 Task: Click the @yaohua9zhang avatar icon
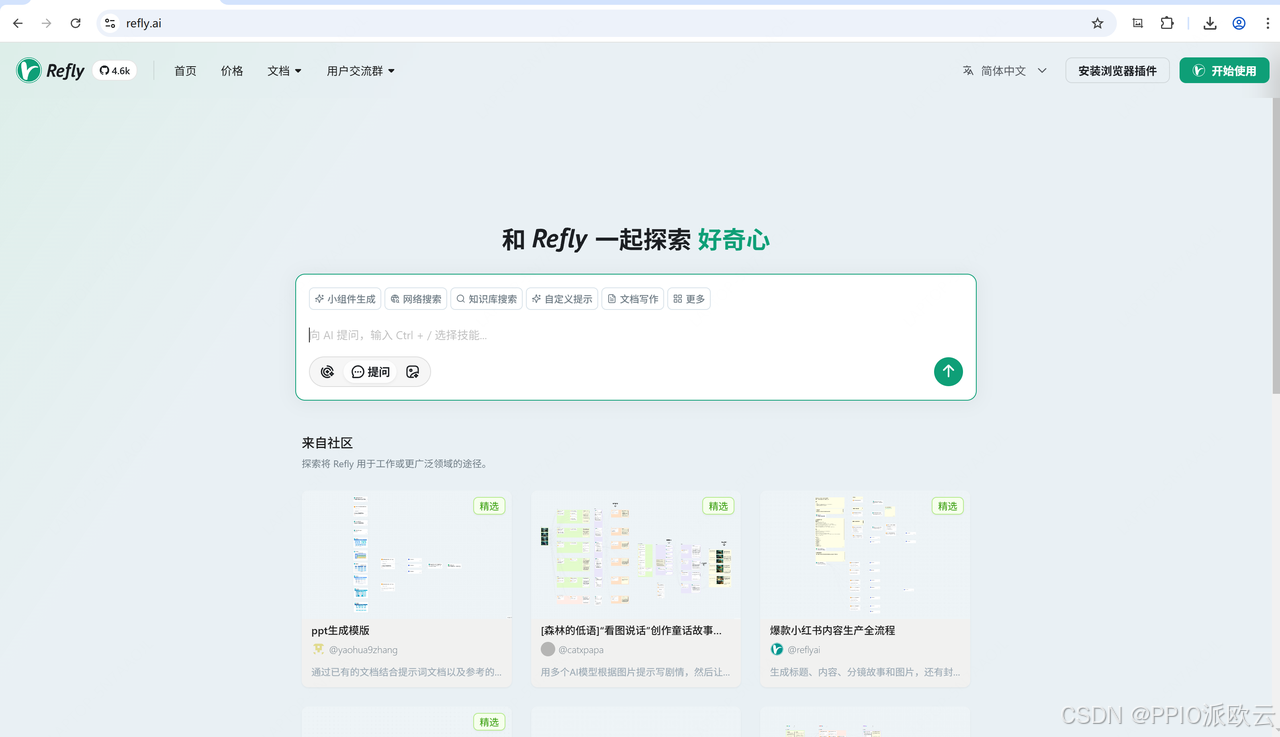(319, 650)
